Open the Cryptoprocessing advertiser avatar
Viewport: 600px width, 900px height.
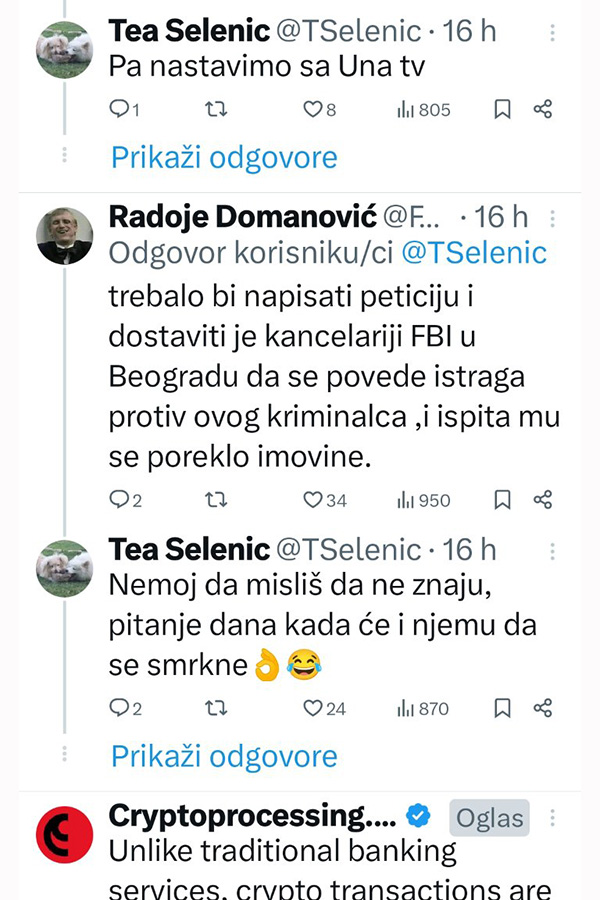click(64, 836)
